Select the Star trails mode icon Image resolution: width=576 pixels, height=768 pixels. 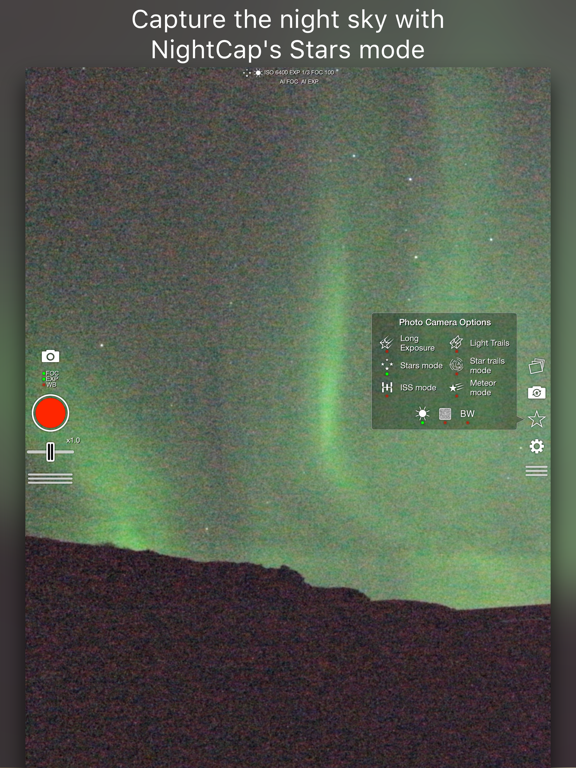click(x=456, y=365)
